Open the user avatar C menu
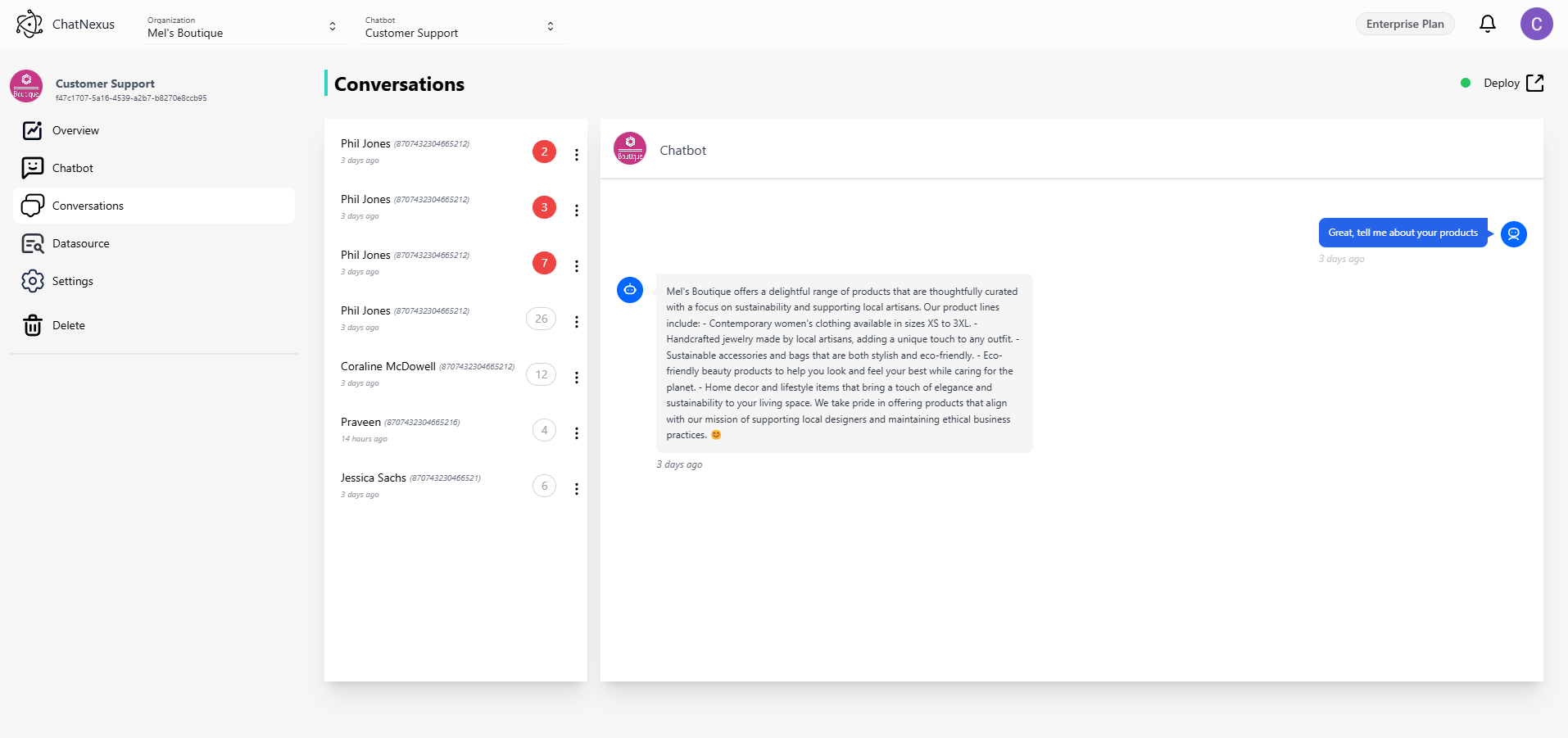 pyautogui.click(x=1536, y=24)
